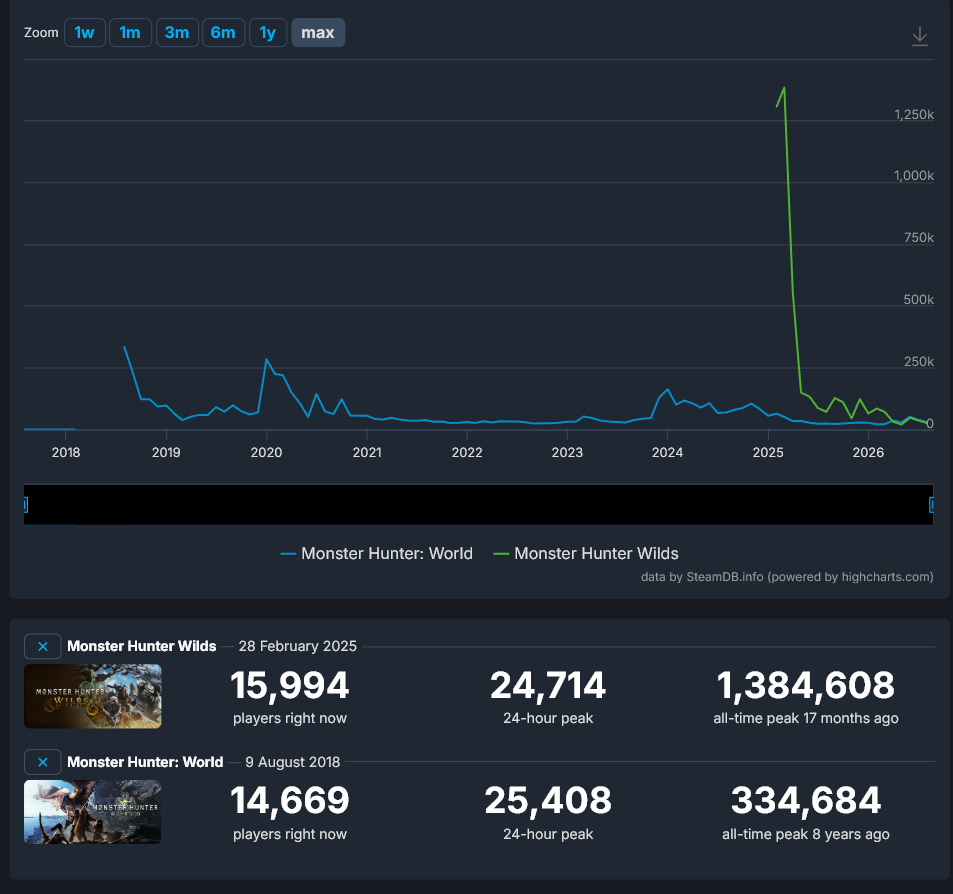
Task: Open the Monster Hunter Wilds title link
Action: click(142, 646)
